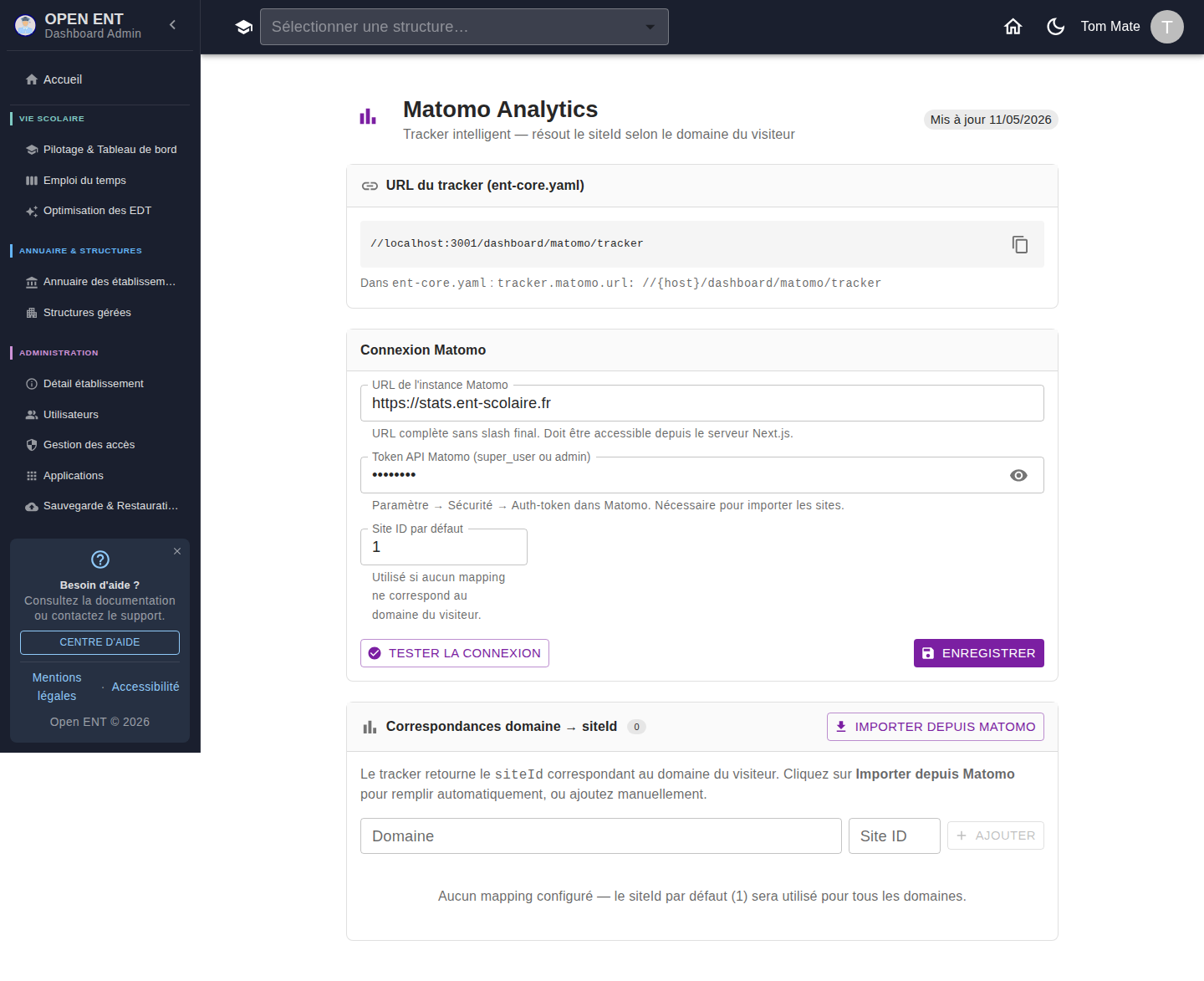The image size is (1204, 981).
Task: Click the Pilotage graduation cap icon
Action: tap(32, 150)
